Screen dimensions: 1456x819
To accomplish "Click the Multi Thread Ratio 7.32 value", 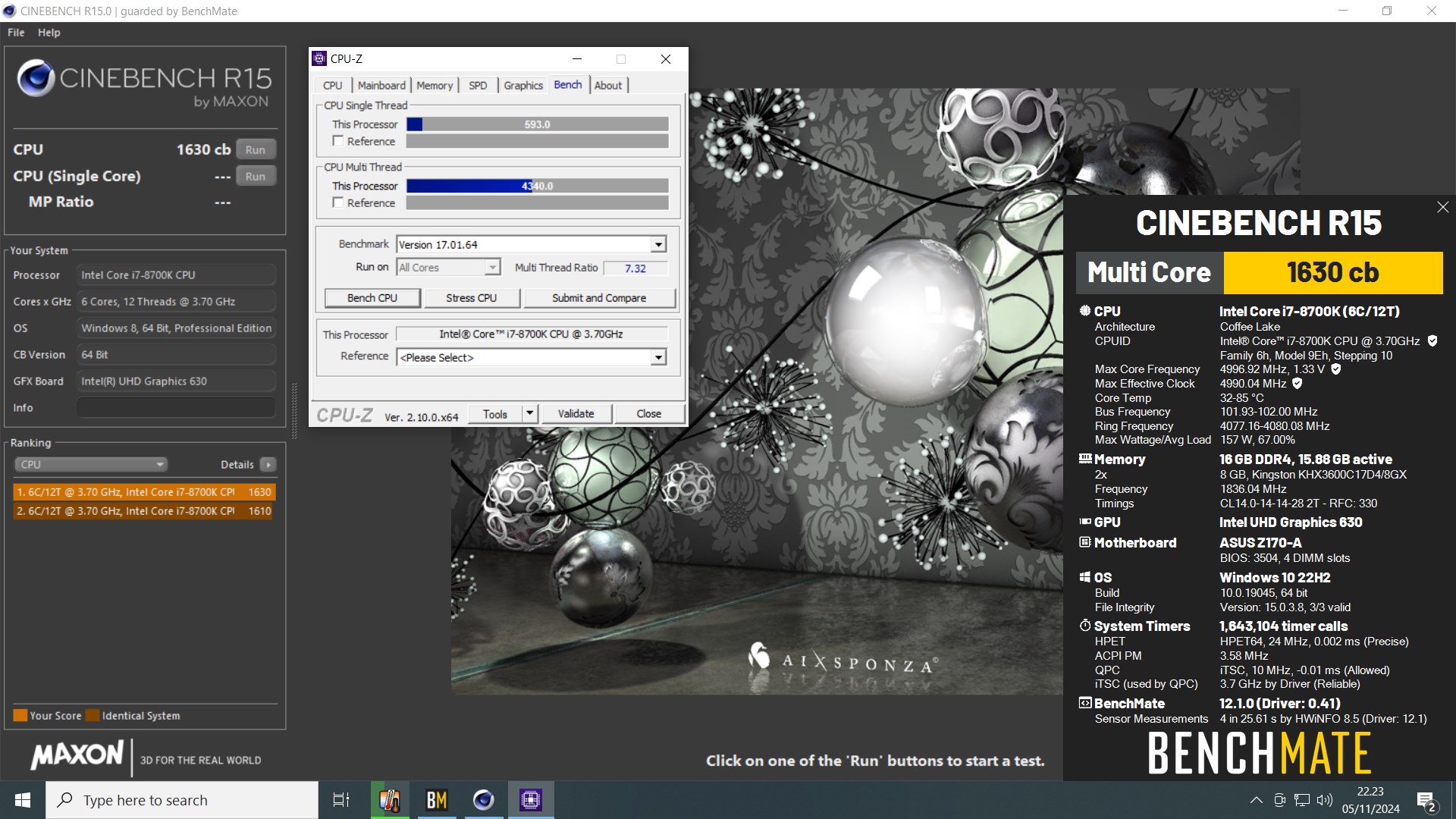I will (635, 268).
